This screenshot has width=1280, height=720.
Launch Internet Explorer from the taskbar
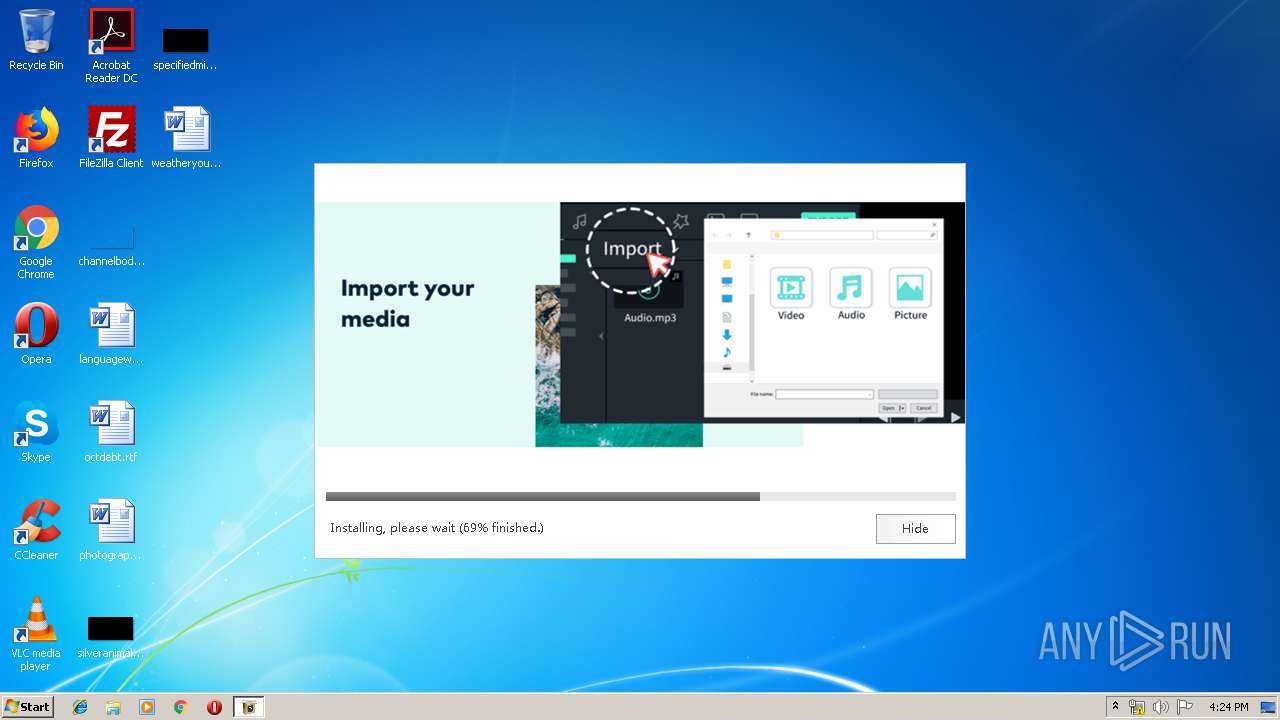tap(80, 707)
